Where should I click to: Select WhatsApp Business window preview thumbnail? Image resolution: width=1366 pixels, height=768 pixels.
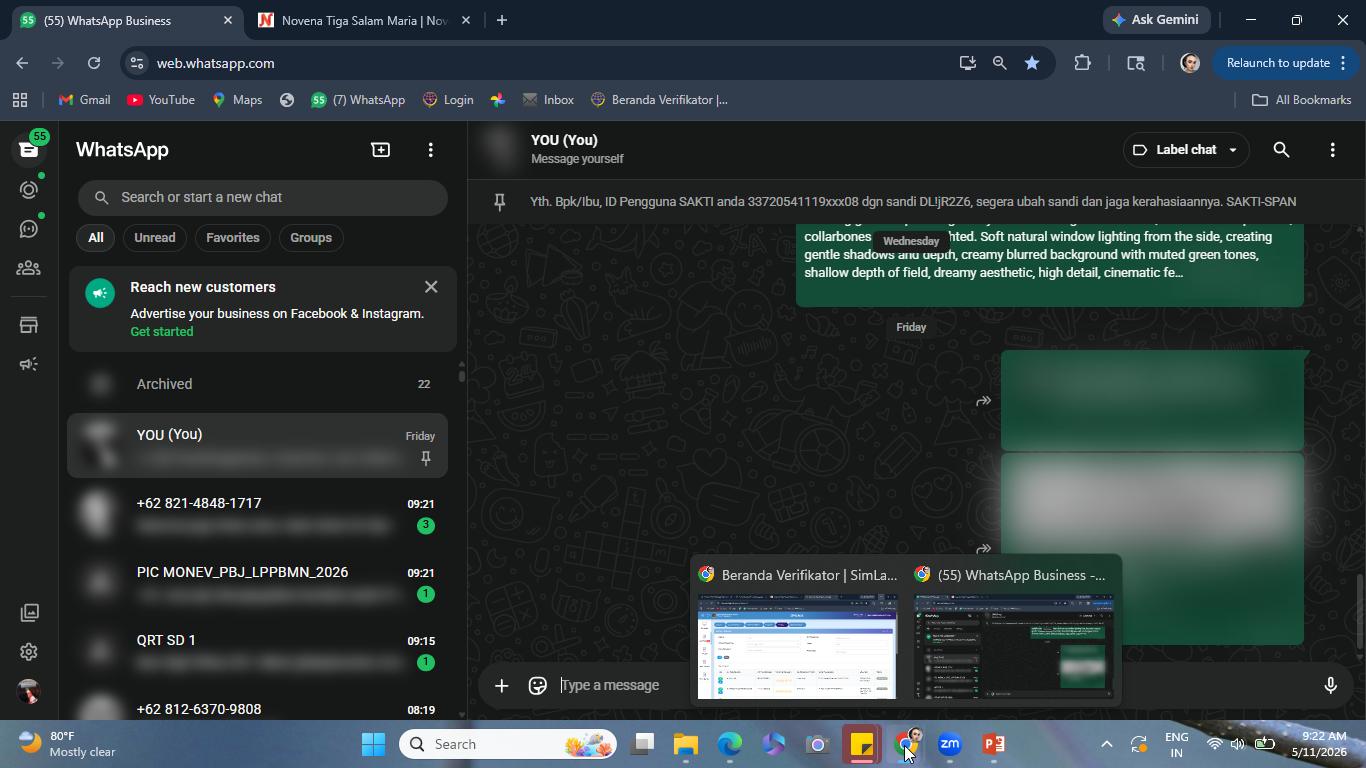pyautogui.click(x=1014, y=646)
